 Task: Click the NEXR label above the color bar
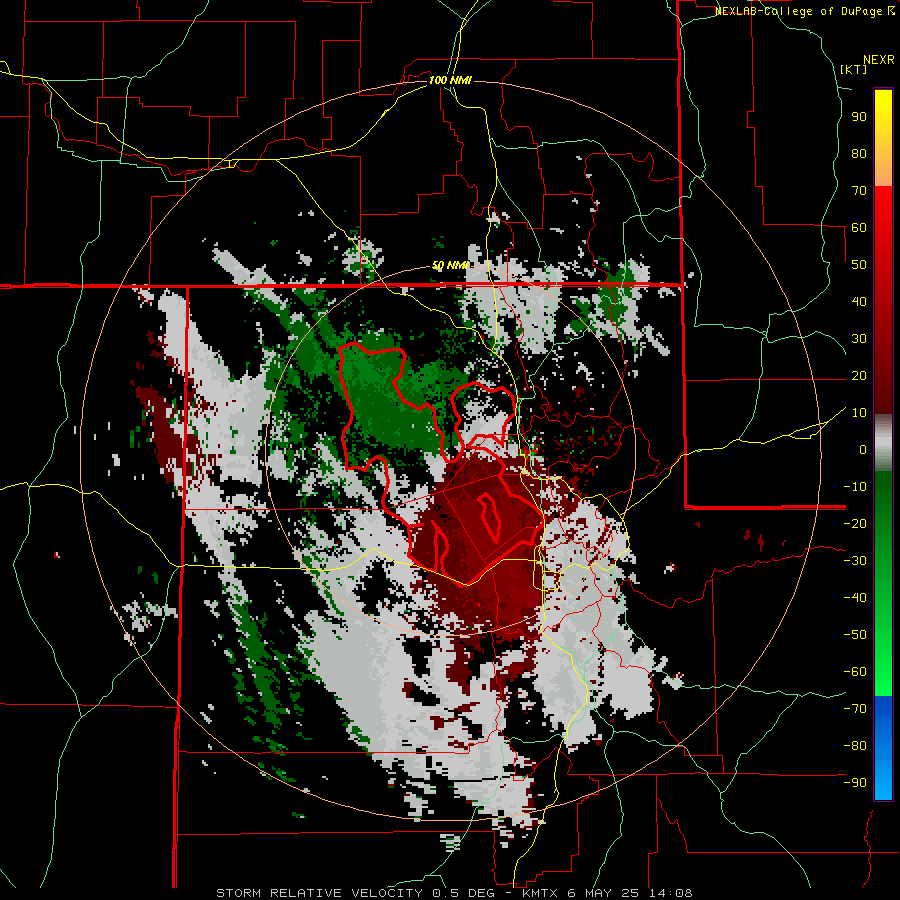[879, 60]
